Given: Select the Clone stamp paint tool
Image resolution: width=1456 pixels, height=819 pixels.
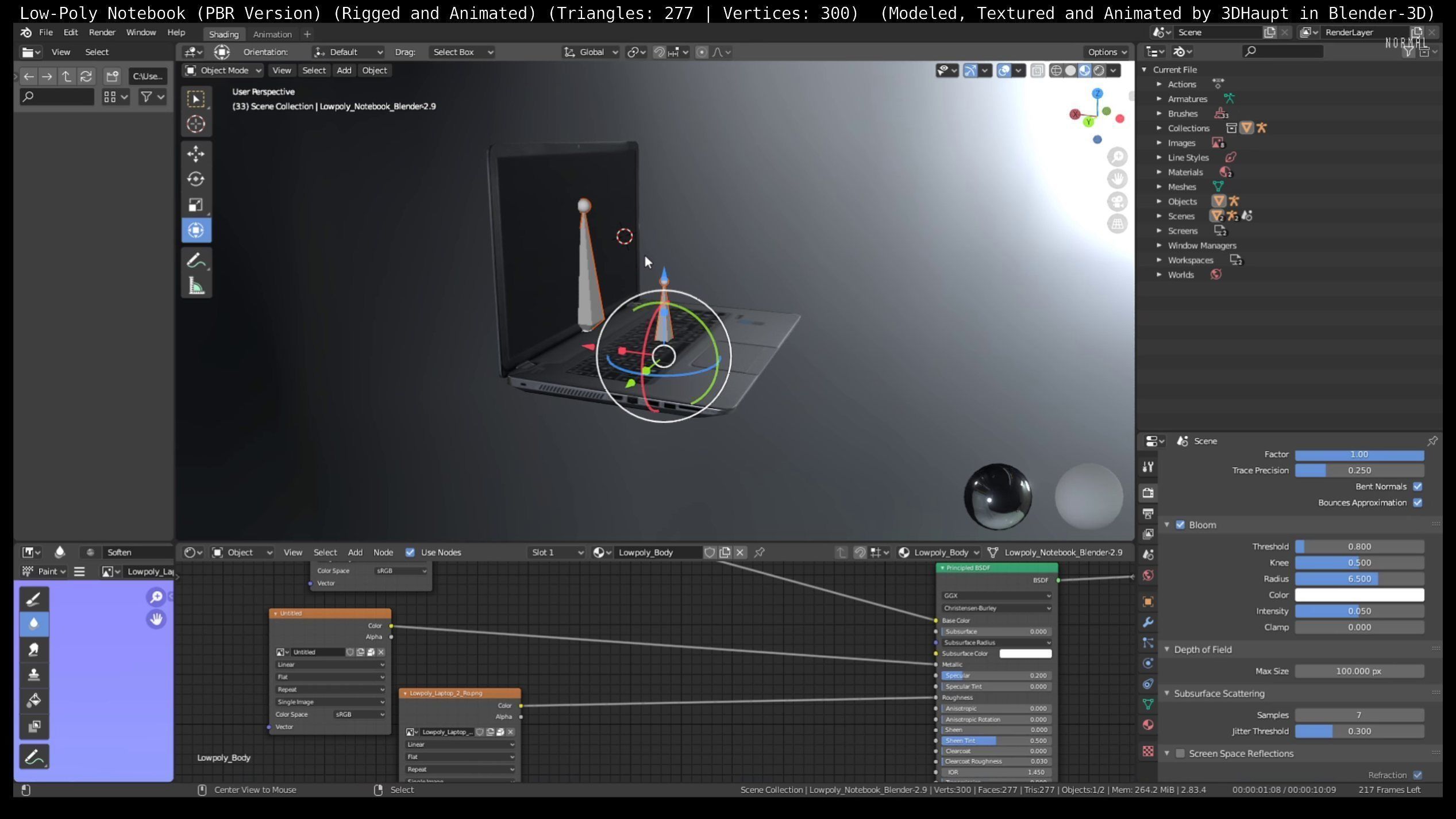Looking at the screenshot, I should pyautogui.click(x=33, y=675).
